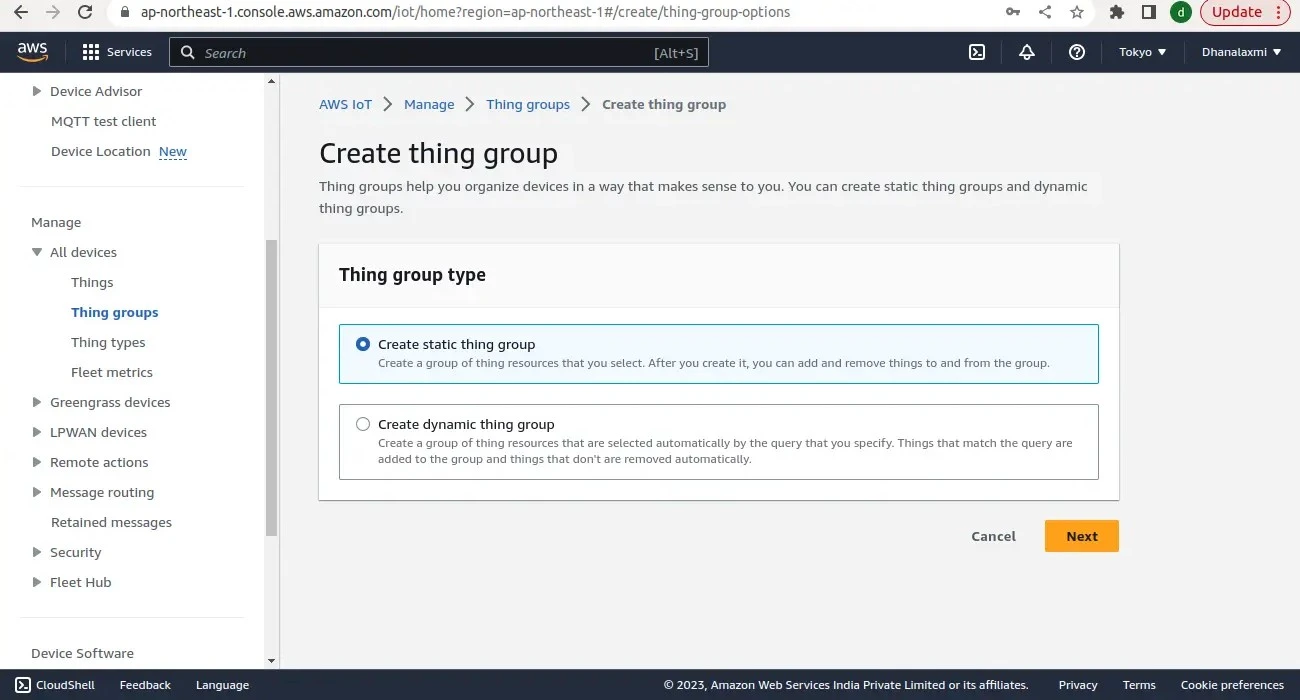
Task: Bookmark this page with star icon
Action: click(x=1077, y=12)
